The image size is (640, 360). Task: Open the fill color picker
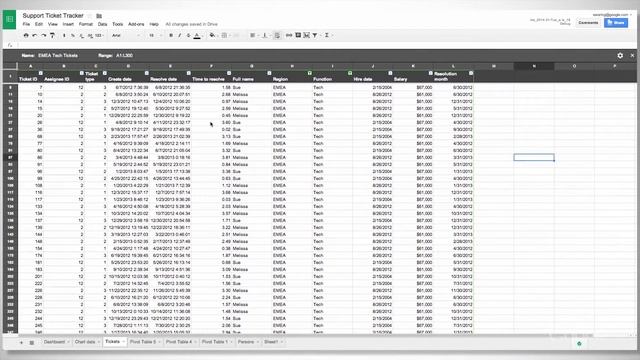coord(212,36)
